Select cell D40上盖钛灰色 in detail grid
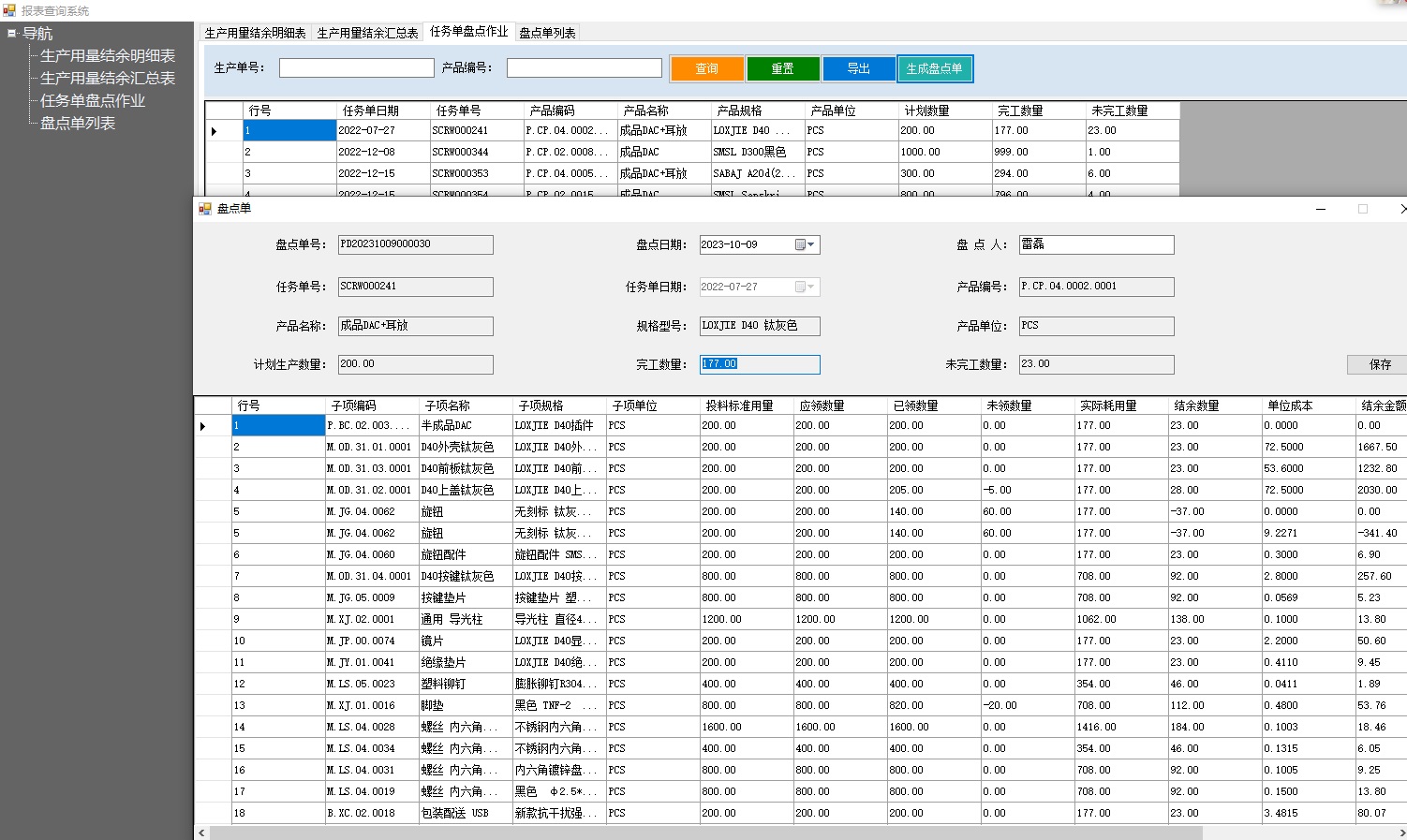 (x=466, y=491)
